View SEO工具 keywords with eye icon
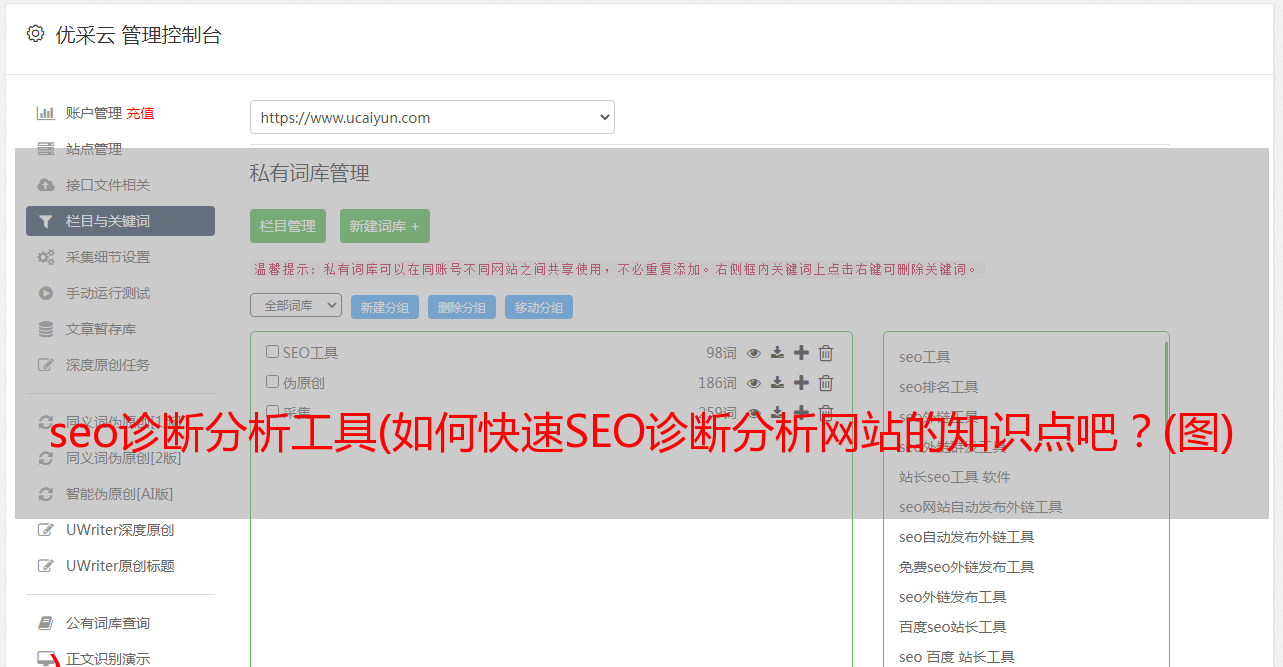The width and height of the screenshot is (1283, 667). click(754, 353)
